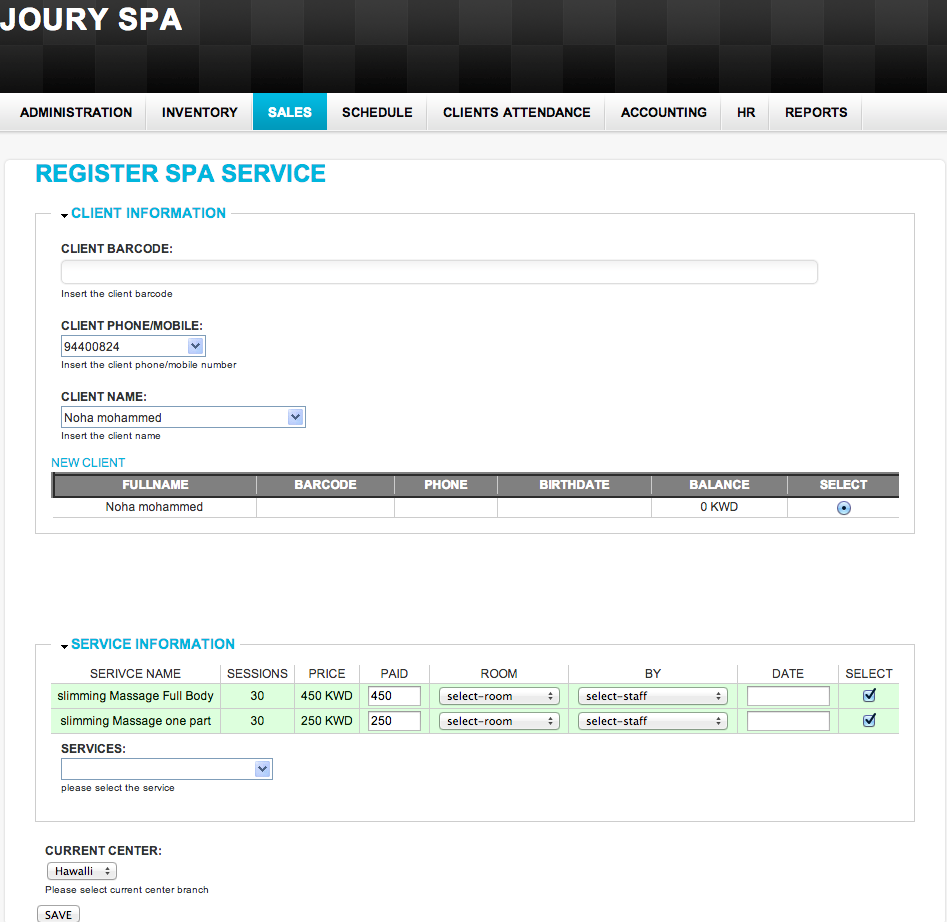
Task: Select the Noha mohammed client radio button
Action: tap(844, 508)
